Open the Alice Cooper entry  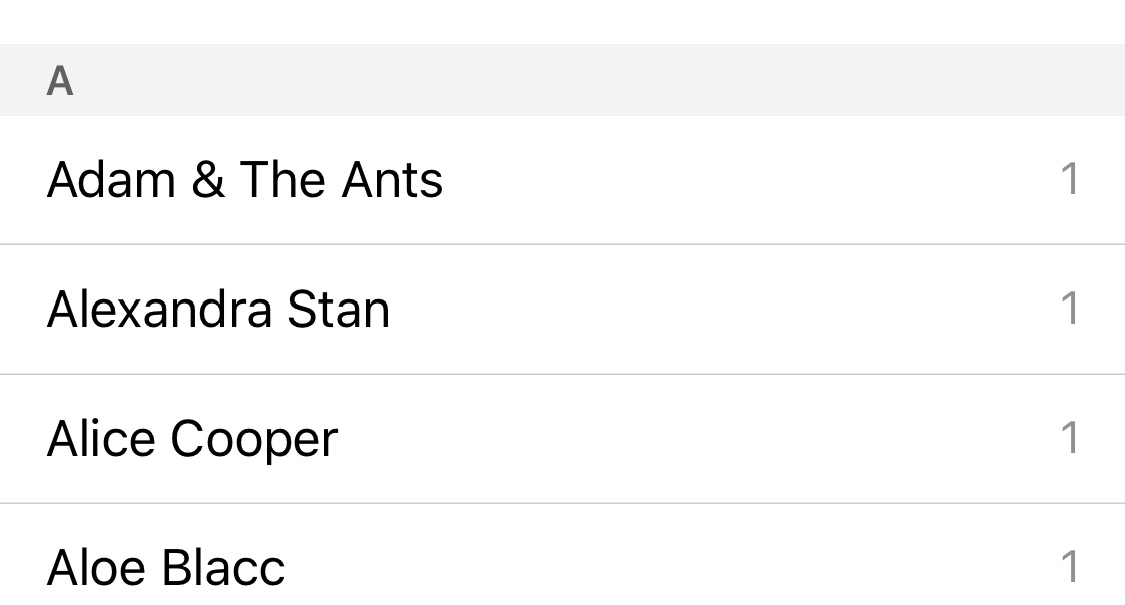(192, 439)
